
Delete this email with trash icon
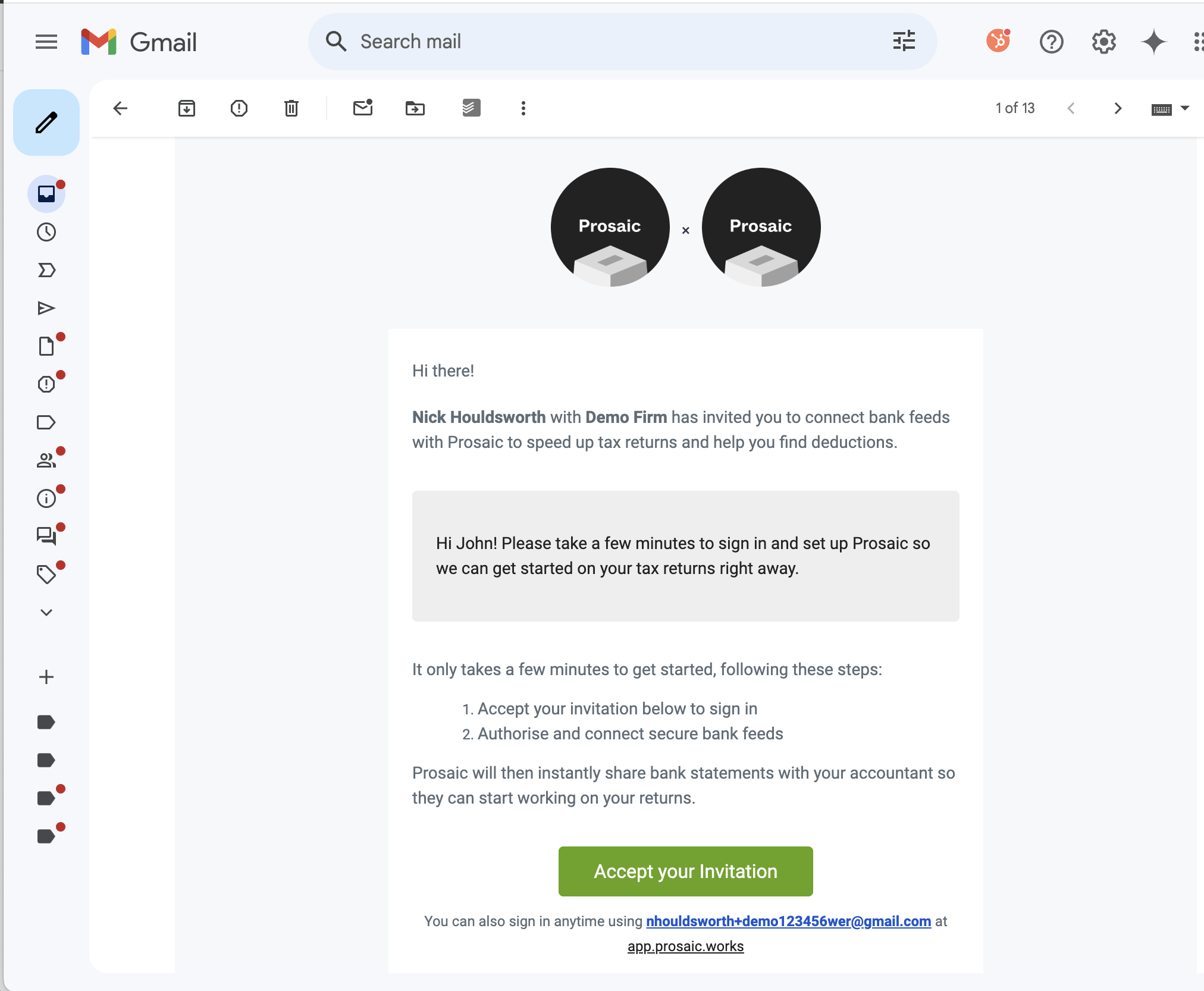pyautogui.click(x=291, y=108)
